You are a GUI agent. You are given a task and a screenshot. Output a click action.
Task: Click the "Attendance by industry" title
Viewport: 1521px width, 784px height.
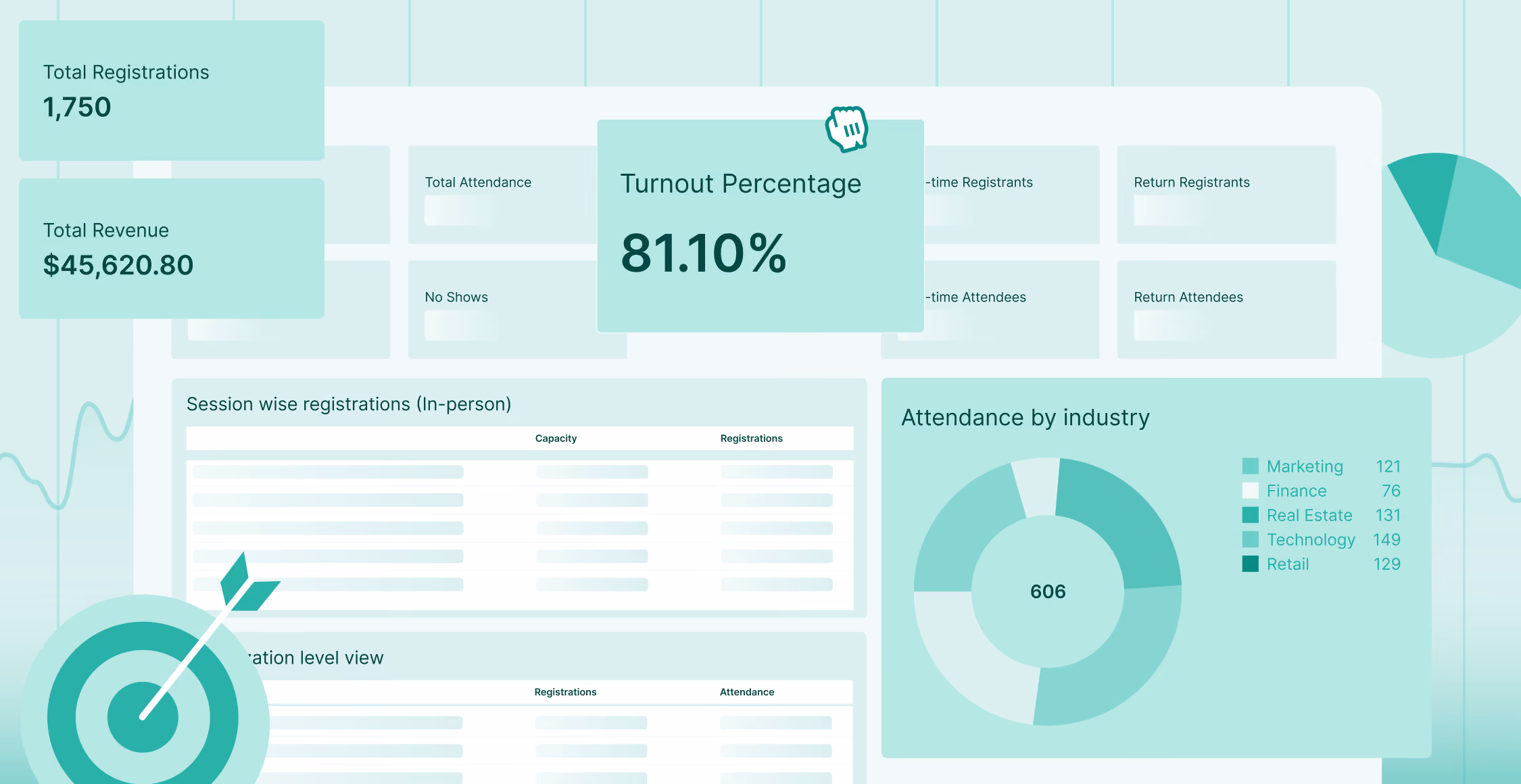click(x=1025, y=418)
